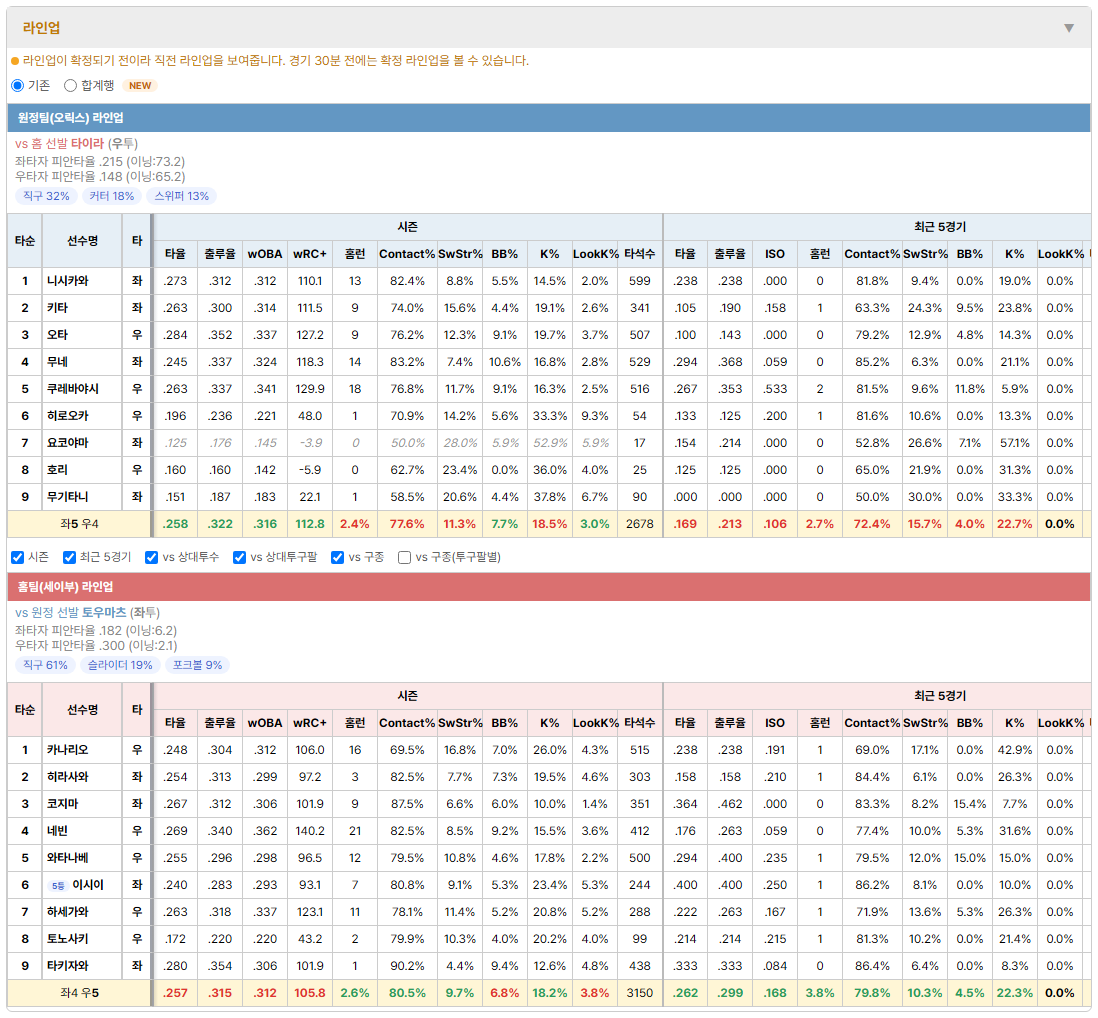Click the 직구 61% pitch tag

point(46,665)
